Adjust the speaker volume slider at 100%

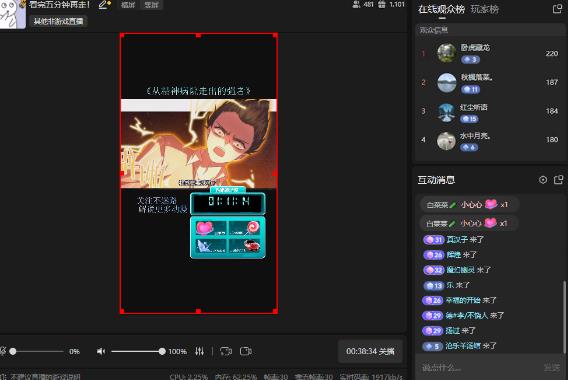click(138, 351)
